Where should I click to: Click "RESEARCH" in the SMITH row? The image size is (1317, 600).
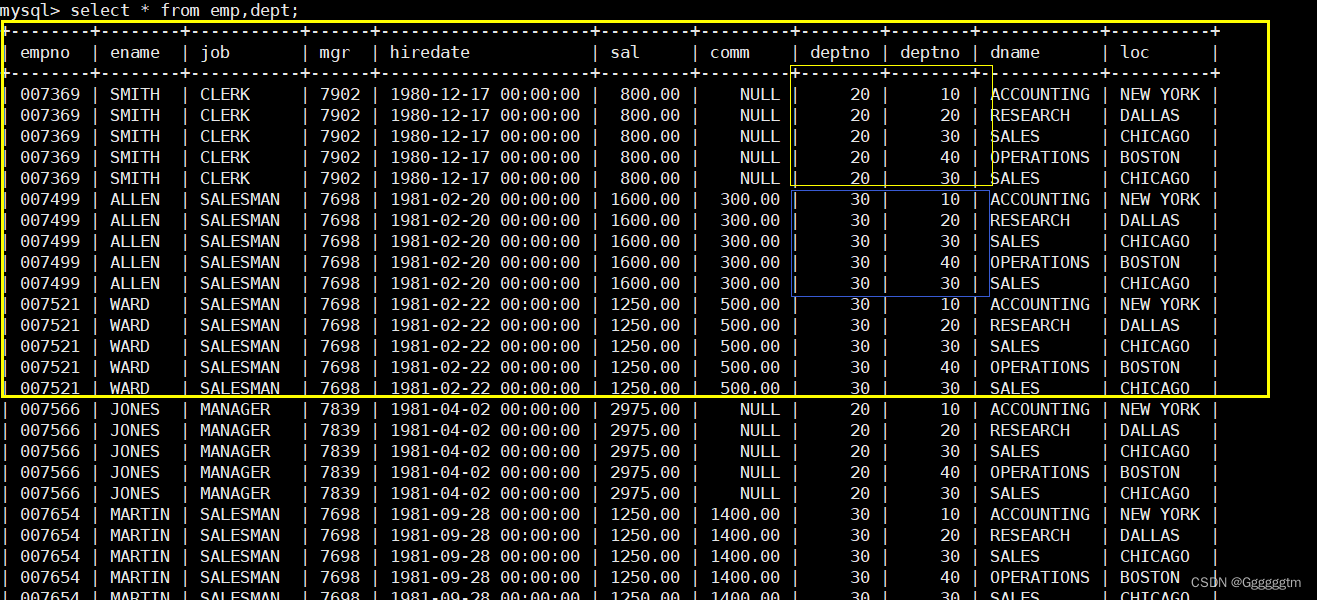[1030, 115]
